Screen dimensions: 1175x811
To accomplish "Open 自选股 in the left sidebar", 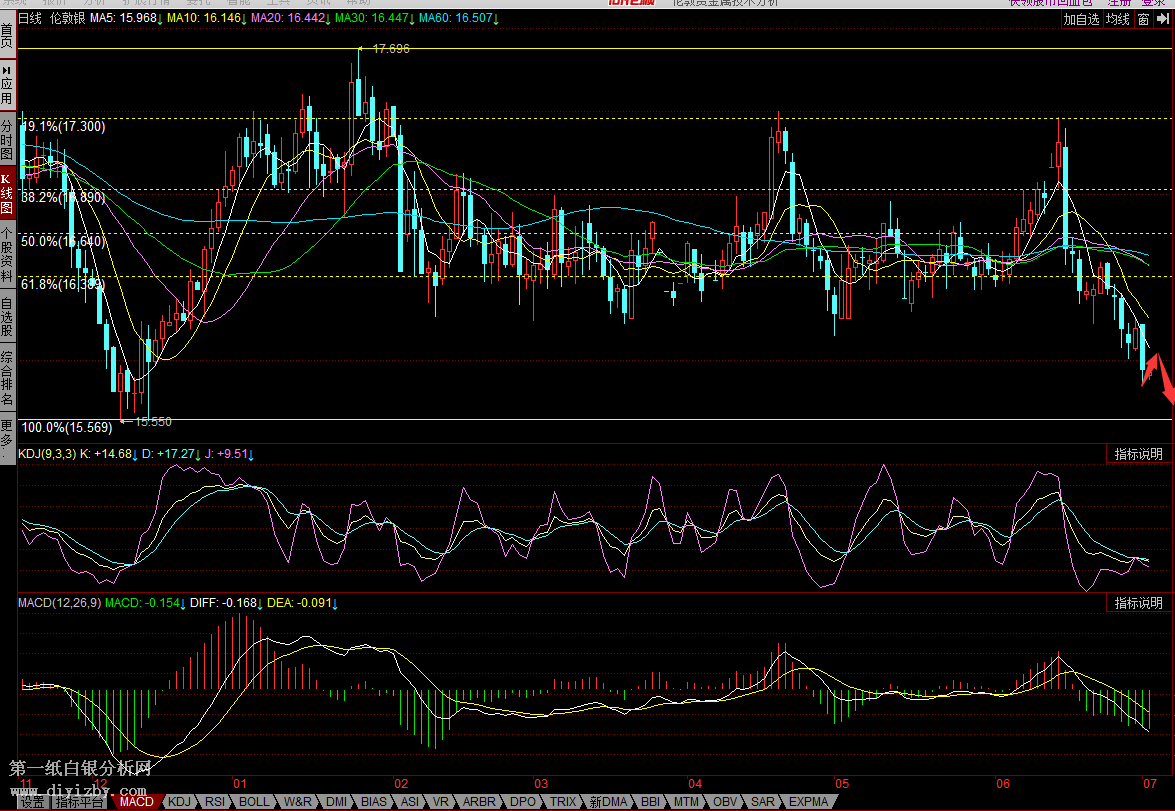I will (x=7, y=317).
